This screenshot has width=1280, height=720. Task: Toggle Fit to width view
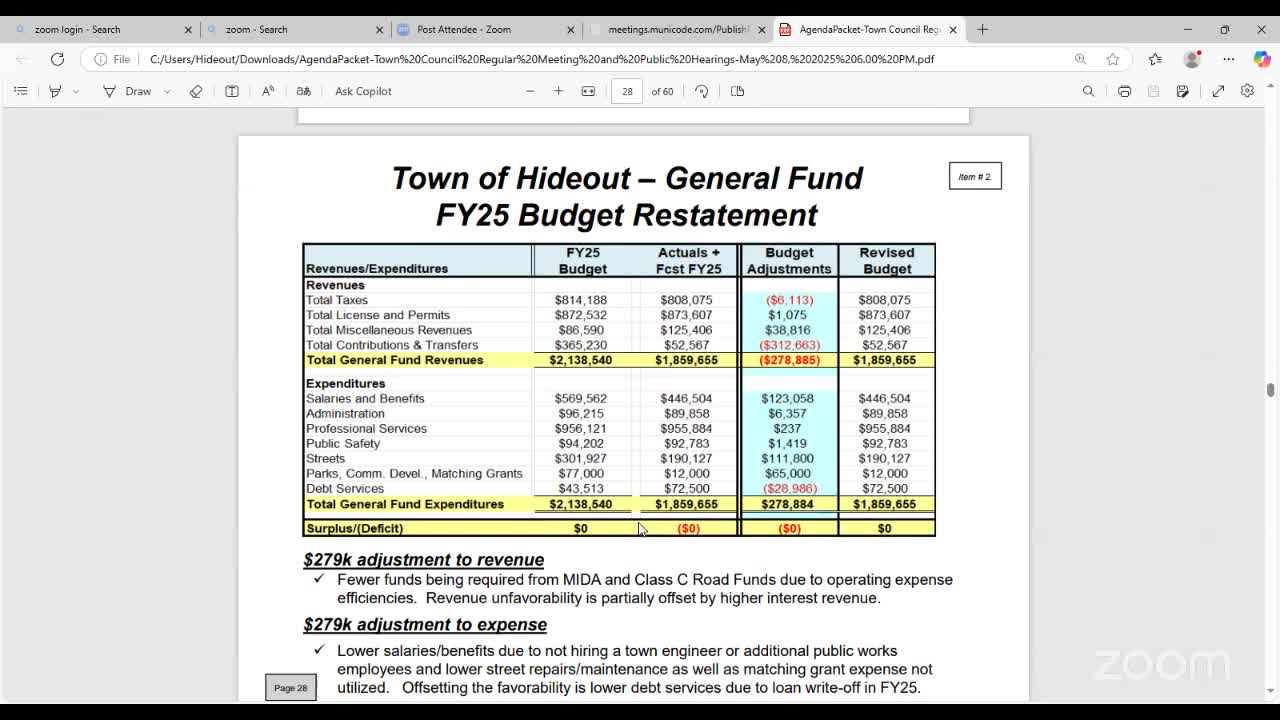tap(588, 91)
